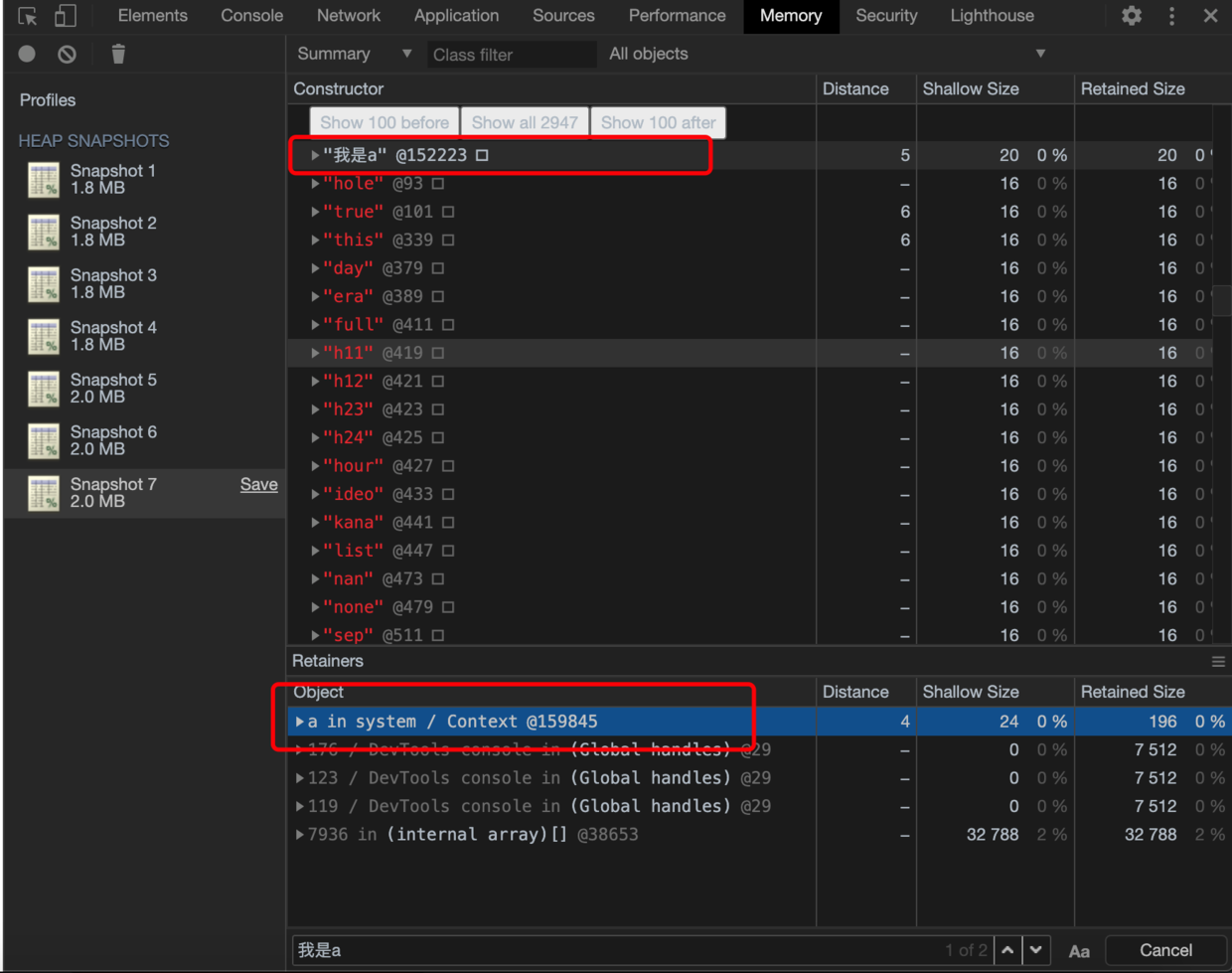This screenshot has width=1232, height=973.
Task: Click the take heap snapshot record icon
Action: coord(27,54)
